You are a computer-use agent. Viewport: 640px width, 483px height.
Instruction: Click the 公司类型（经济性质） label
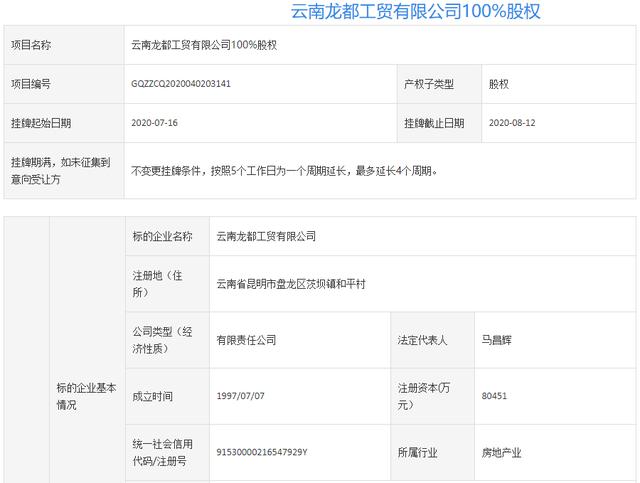tap(162, 340)
